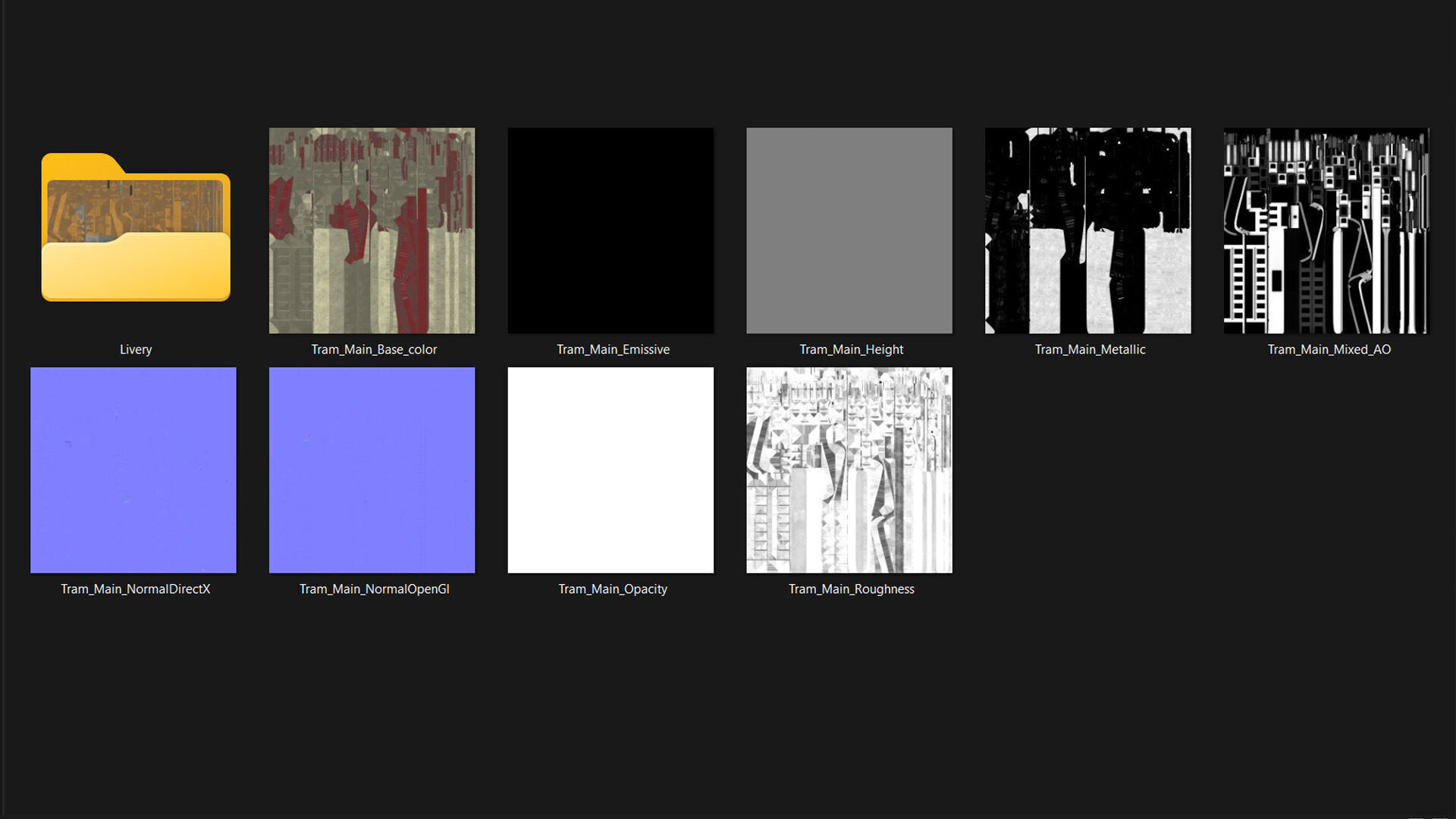The image size is (1456, 819).
Task: Click the Tram_Main_Height file name label
Action: tap(851, 350)
